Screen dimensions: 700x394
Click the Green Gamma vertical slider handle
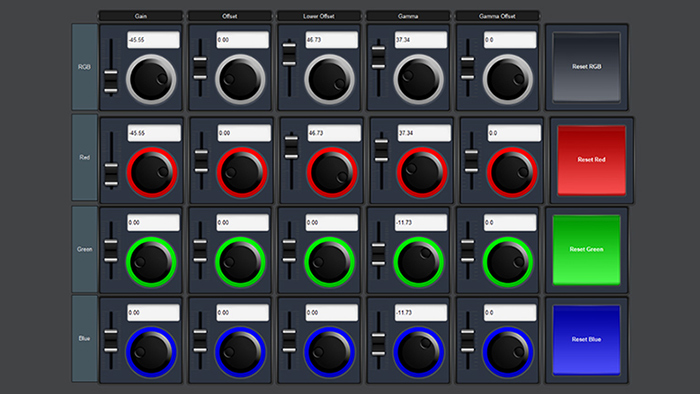click(379, 254)
